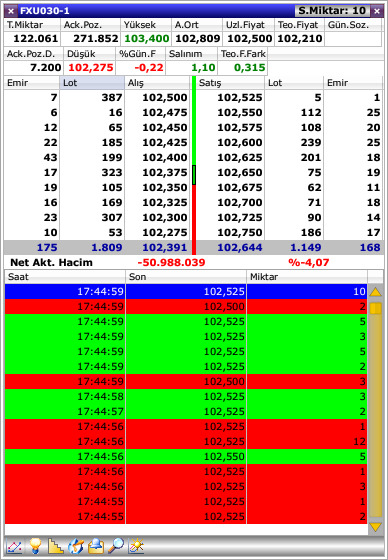Screen dimensions: 388x560
Task: Click the Saat column header
Action: tap(65, 277)
